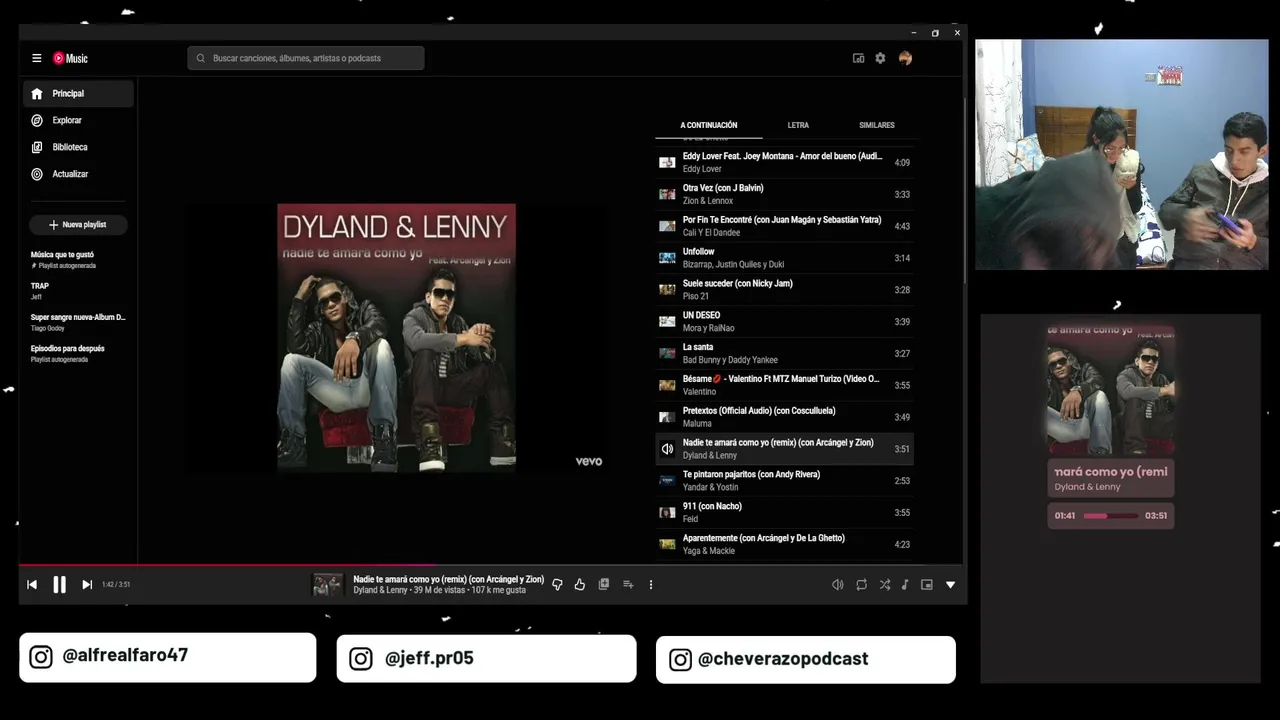Click the now-playing widget progress bar

[1111, 516]
